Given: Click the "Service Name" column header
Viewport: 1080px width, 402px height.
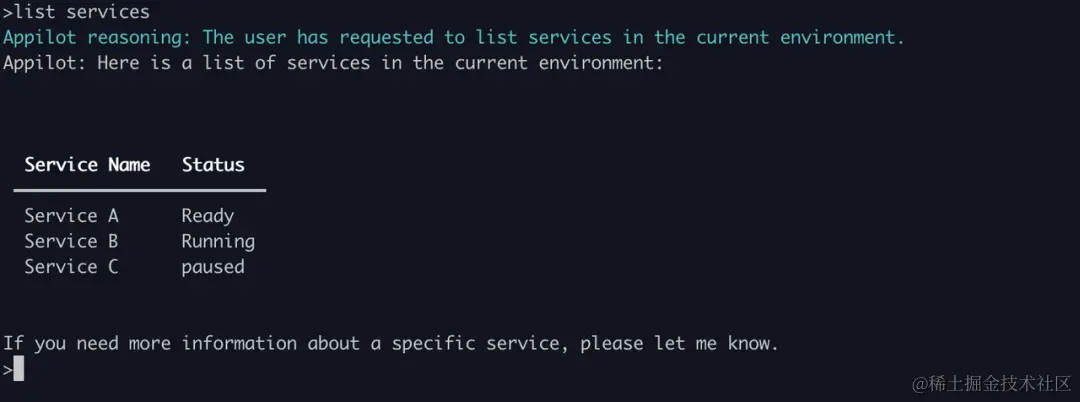Looking at the screenshot, I should coord(87,165).
